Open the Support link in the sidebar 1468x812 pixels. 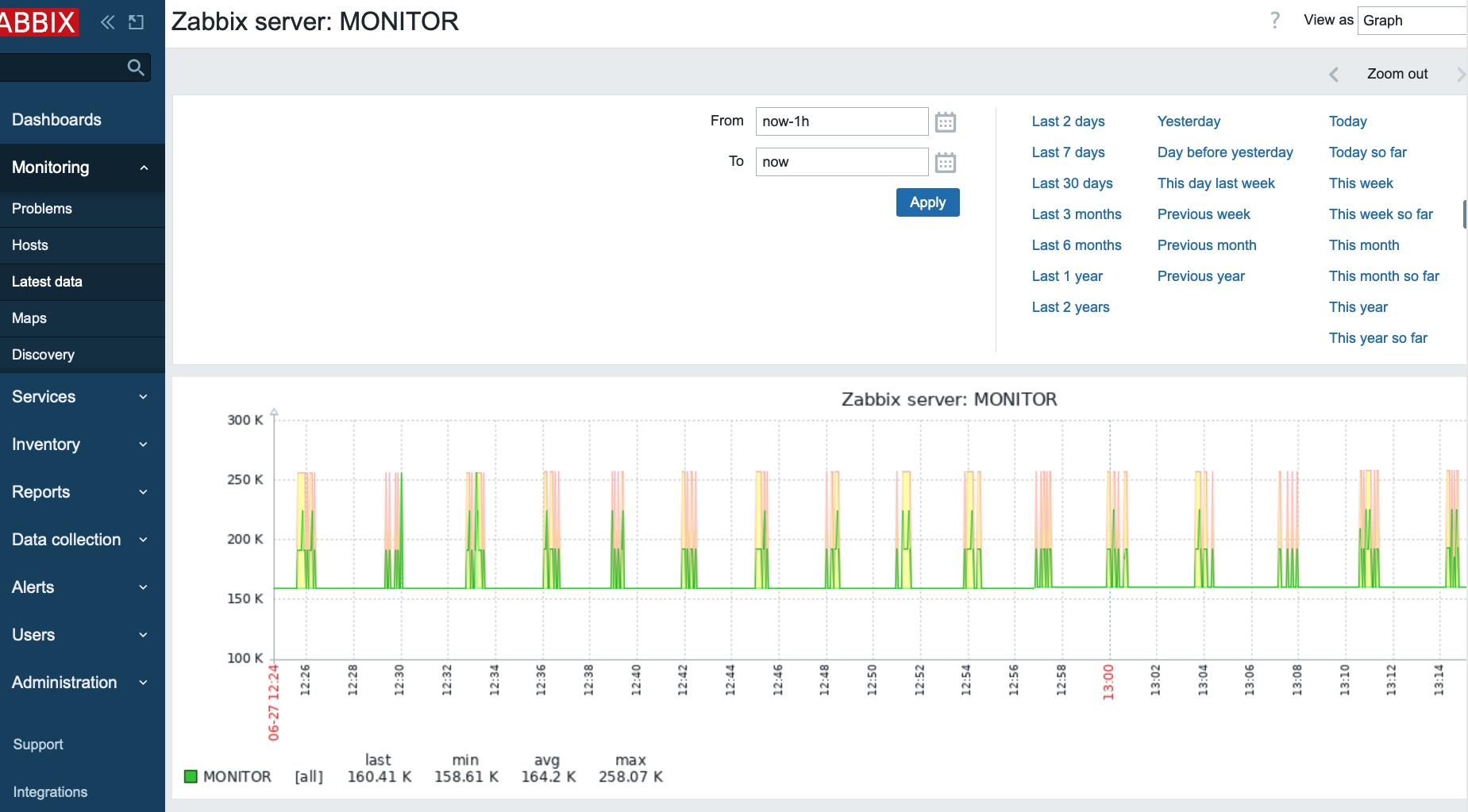coord(38,745)
